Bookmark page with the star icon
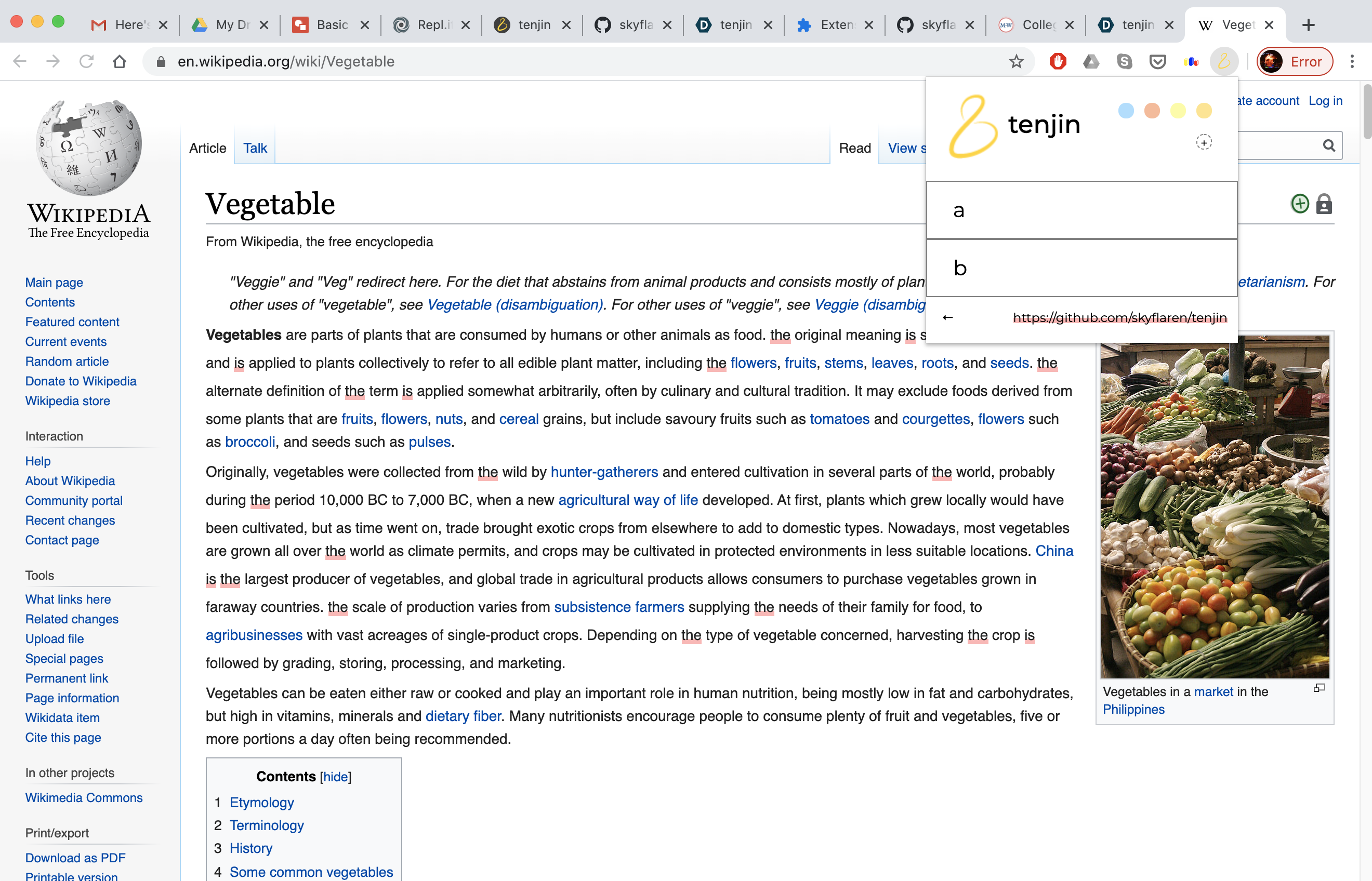 point(1016,61)
